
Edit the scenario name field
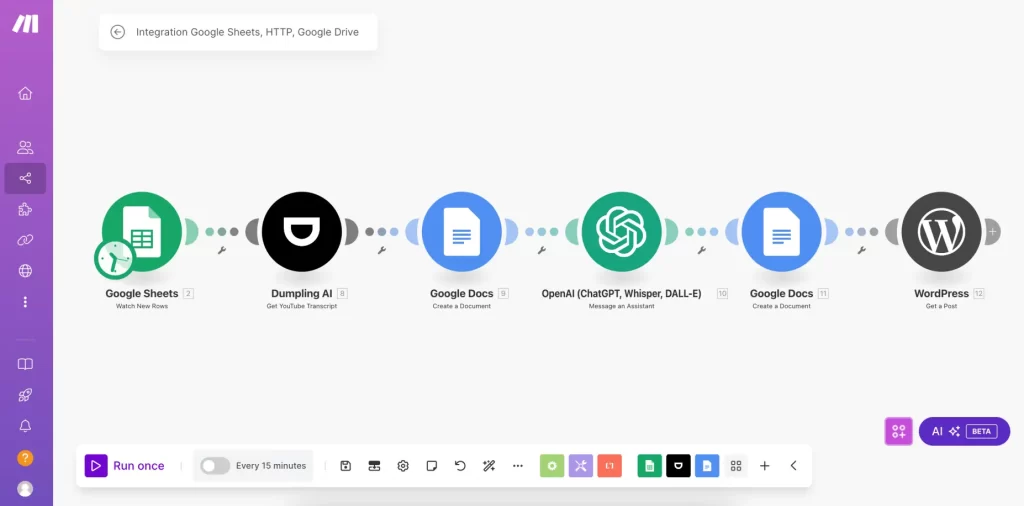(247, 32)
